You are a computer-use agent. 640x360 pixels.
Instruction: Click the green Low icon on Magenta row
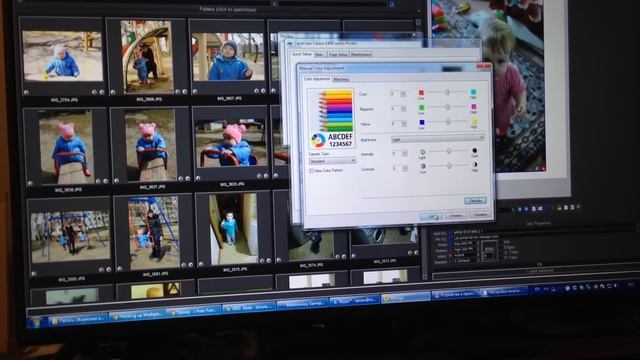coord(422,107)
